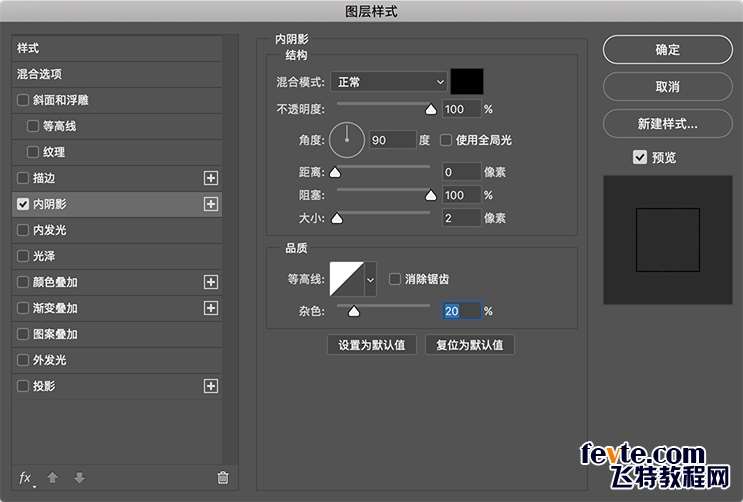Open the fx effects menu icon
This screenshot has height=502, width=743.
26,478
